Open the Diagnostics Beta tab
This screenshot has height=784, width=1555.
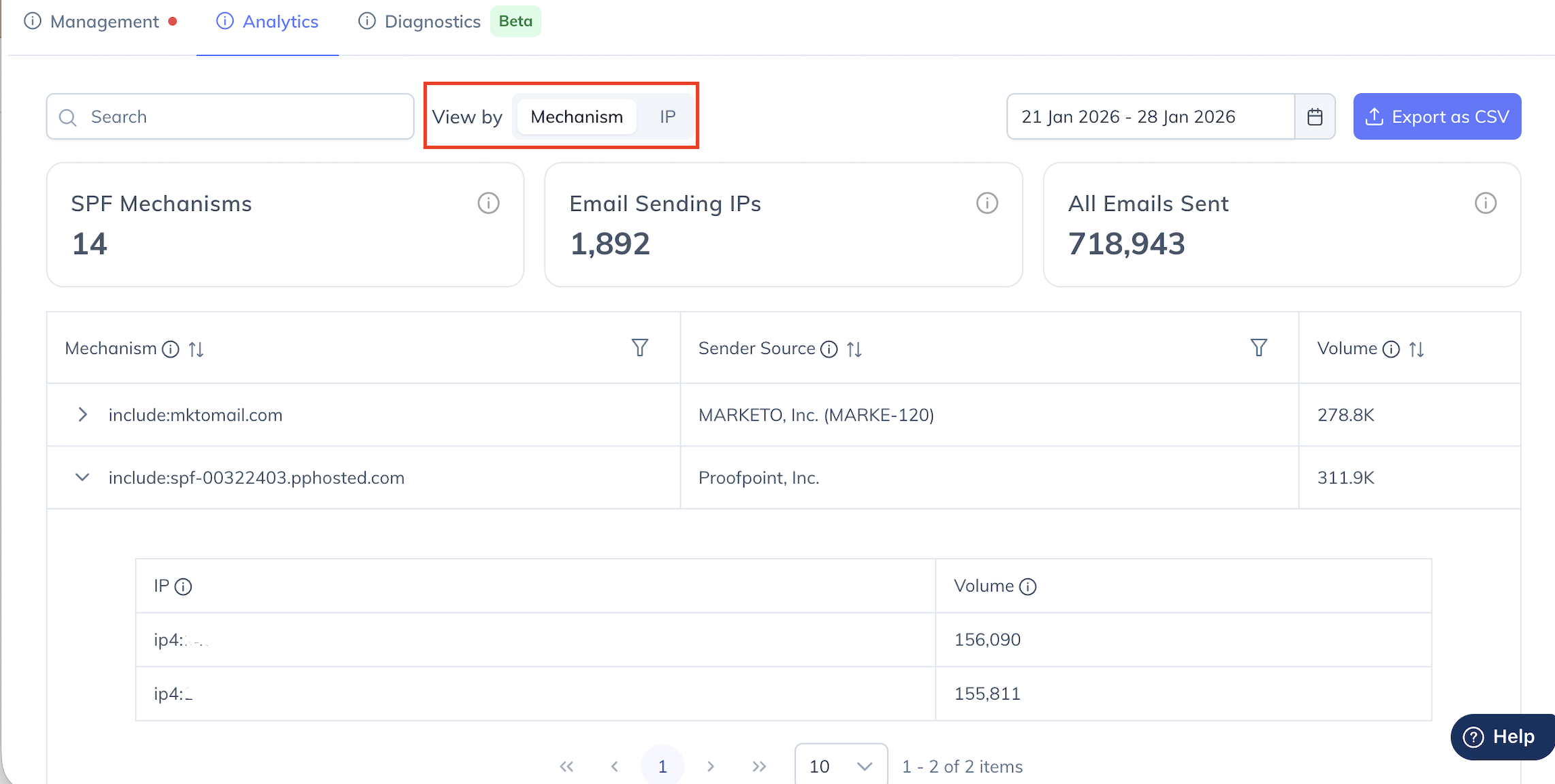click(x=432, y=22)
